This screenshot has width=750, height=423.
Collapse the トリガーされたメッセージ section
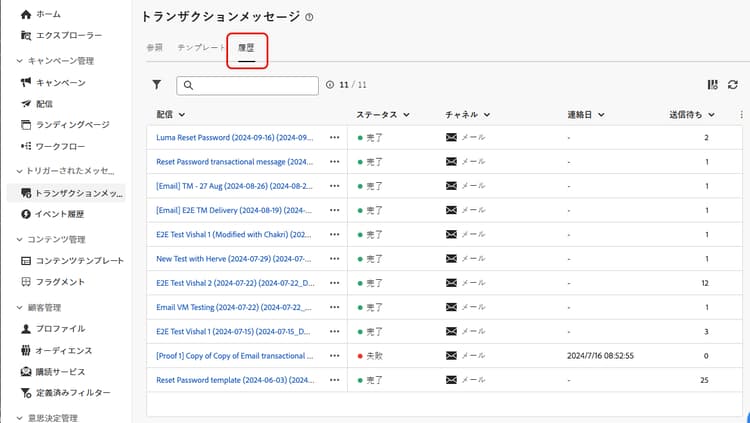[x=19, y=171]
